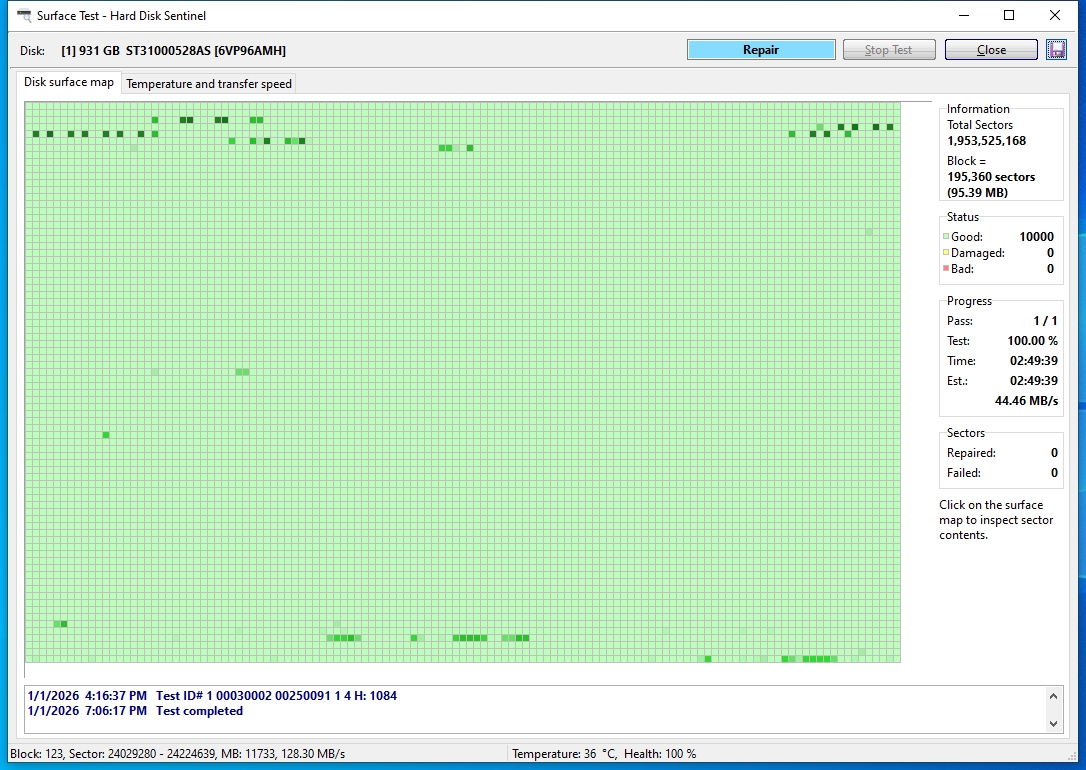
Task: Click the green Good status swatch
Action: point(946,237)
